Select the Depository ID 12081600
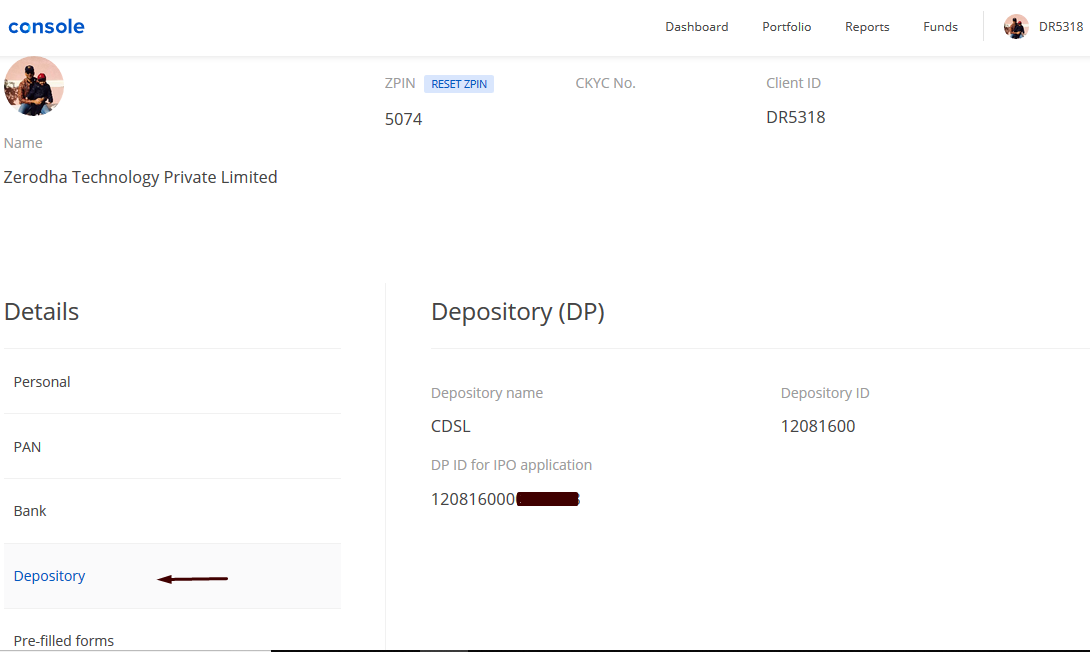Image resolution: width=1090 pixels, height=652 pixels. coord(818,426)
